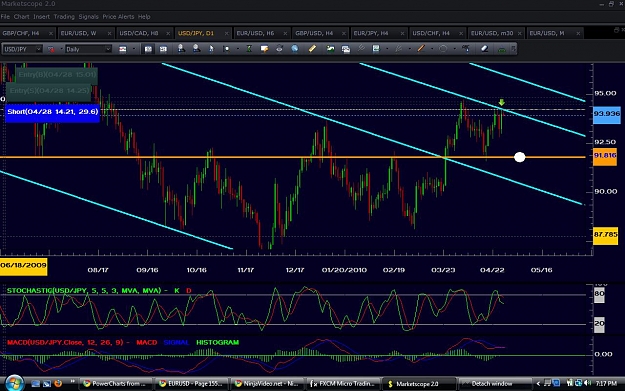Open FXCM Micro Trading from taskbar
This screenshot has height=391, width=625.
click(x=344, y=383)
